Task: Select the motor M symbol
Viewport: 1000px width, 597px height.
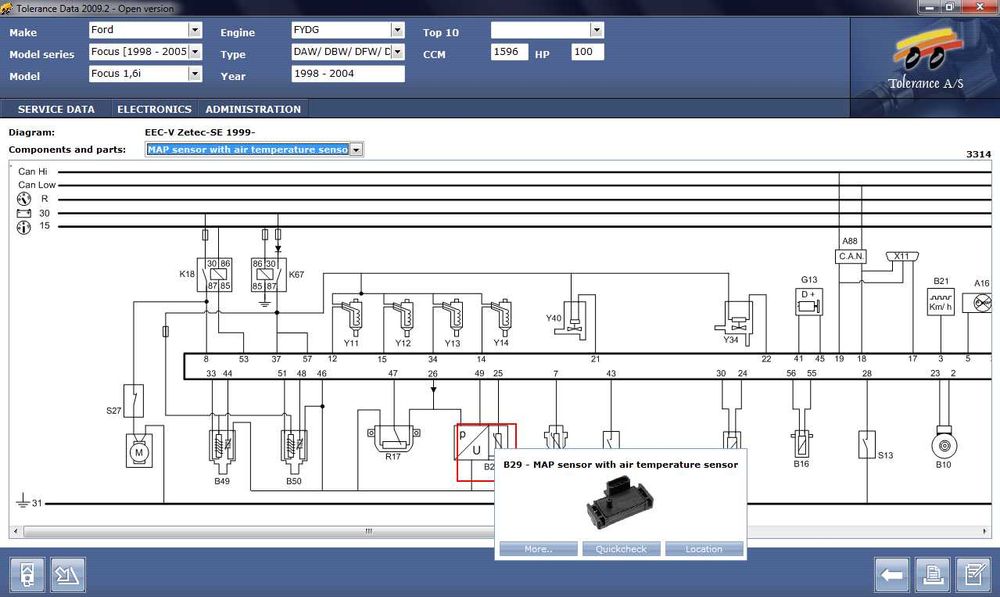Action: pos(139,451)
